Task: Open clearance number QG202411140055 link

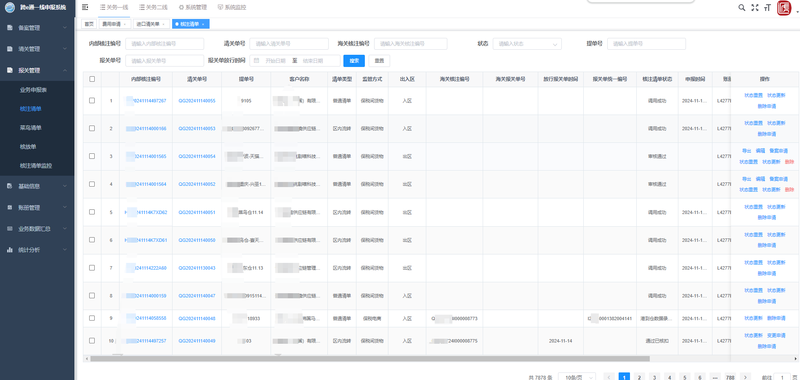Action: [197, 101]
